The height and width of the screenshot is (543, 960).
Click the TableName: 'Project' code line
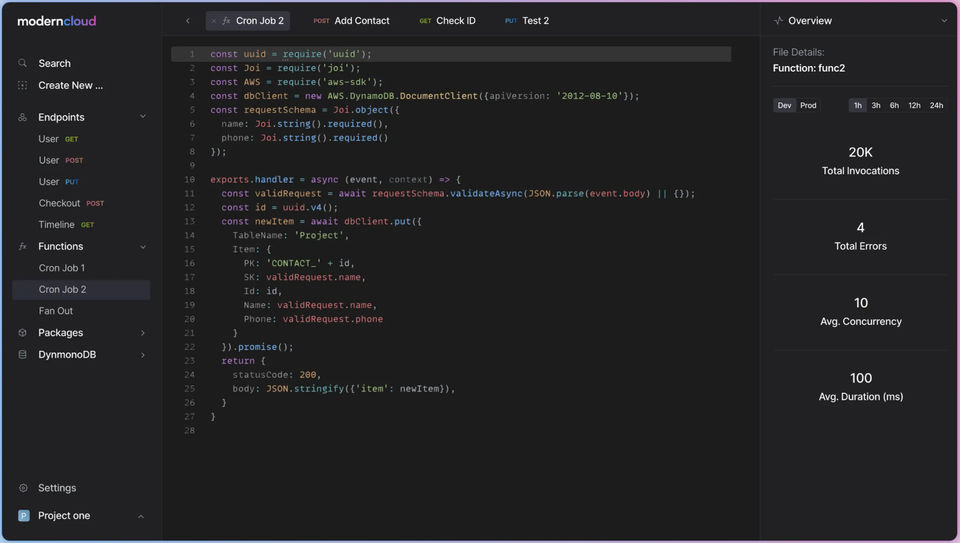(x=291, y=235)
